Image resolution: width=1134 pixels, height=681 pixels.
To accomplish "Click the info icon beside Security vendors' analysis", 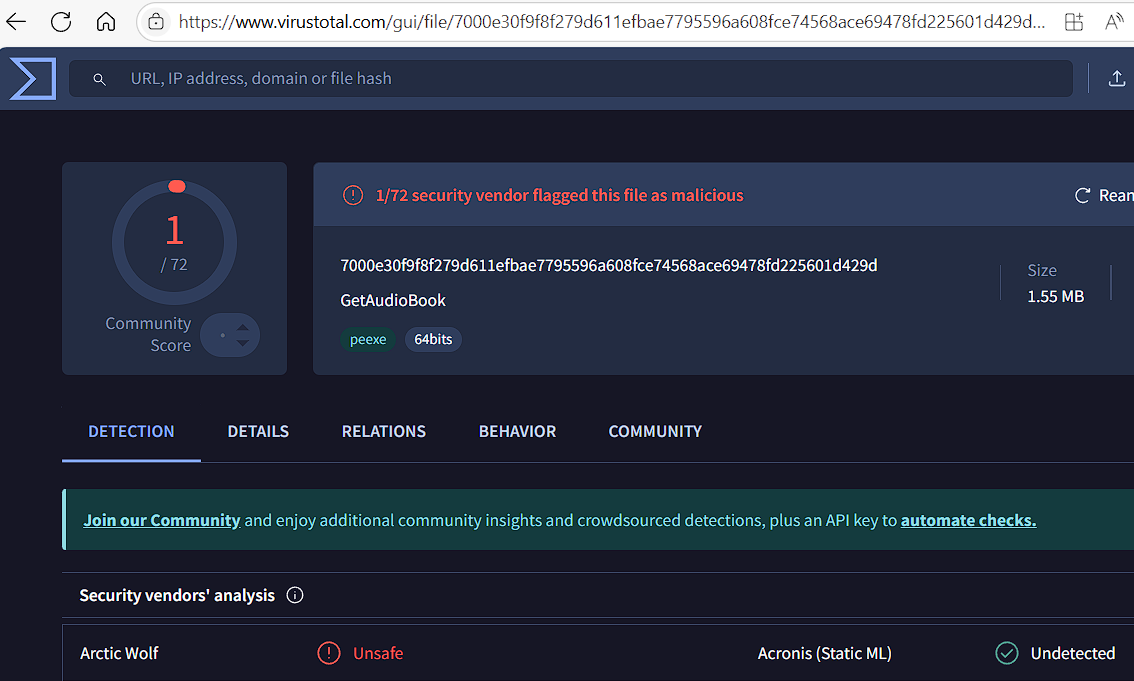I will tap(295, 595).
